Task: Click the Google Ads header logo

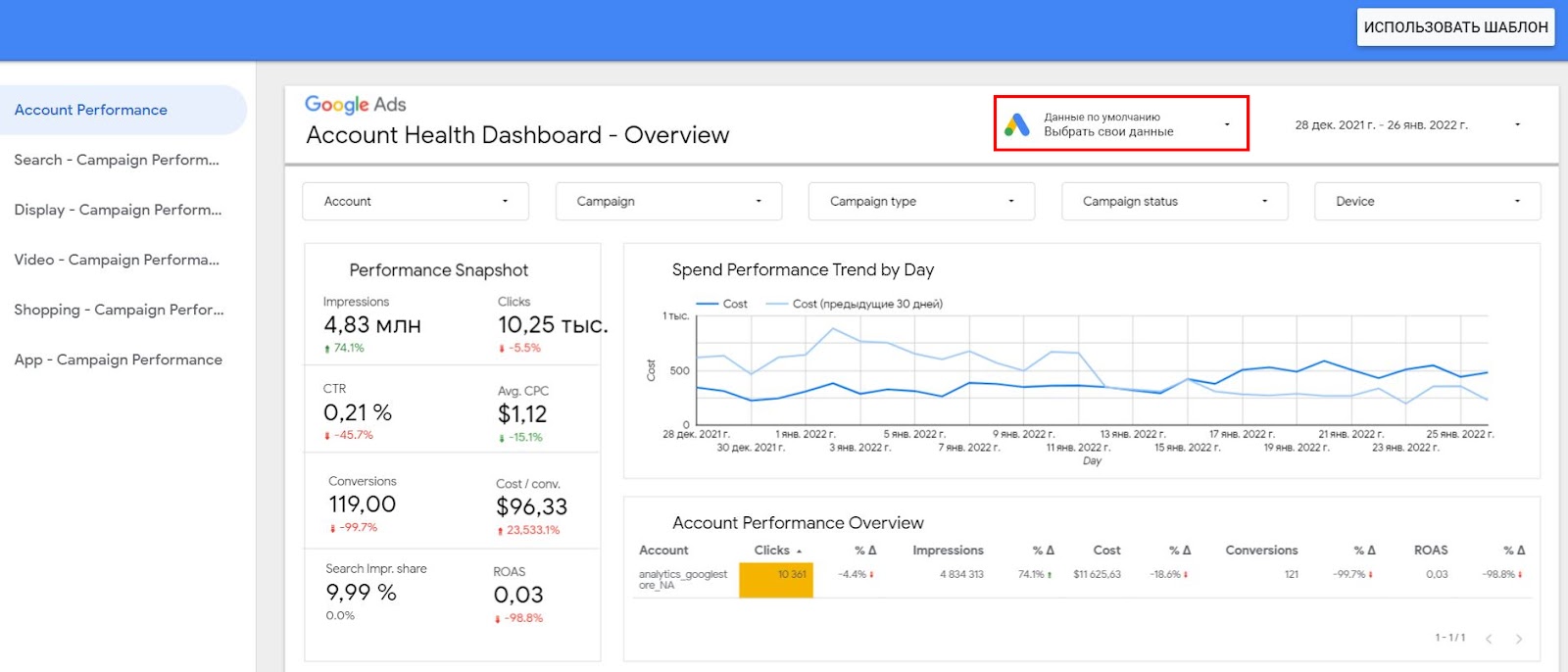Action: point(355,104)
